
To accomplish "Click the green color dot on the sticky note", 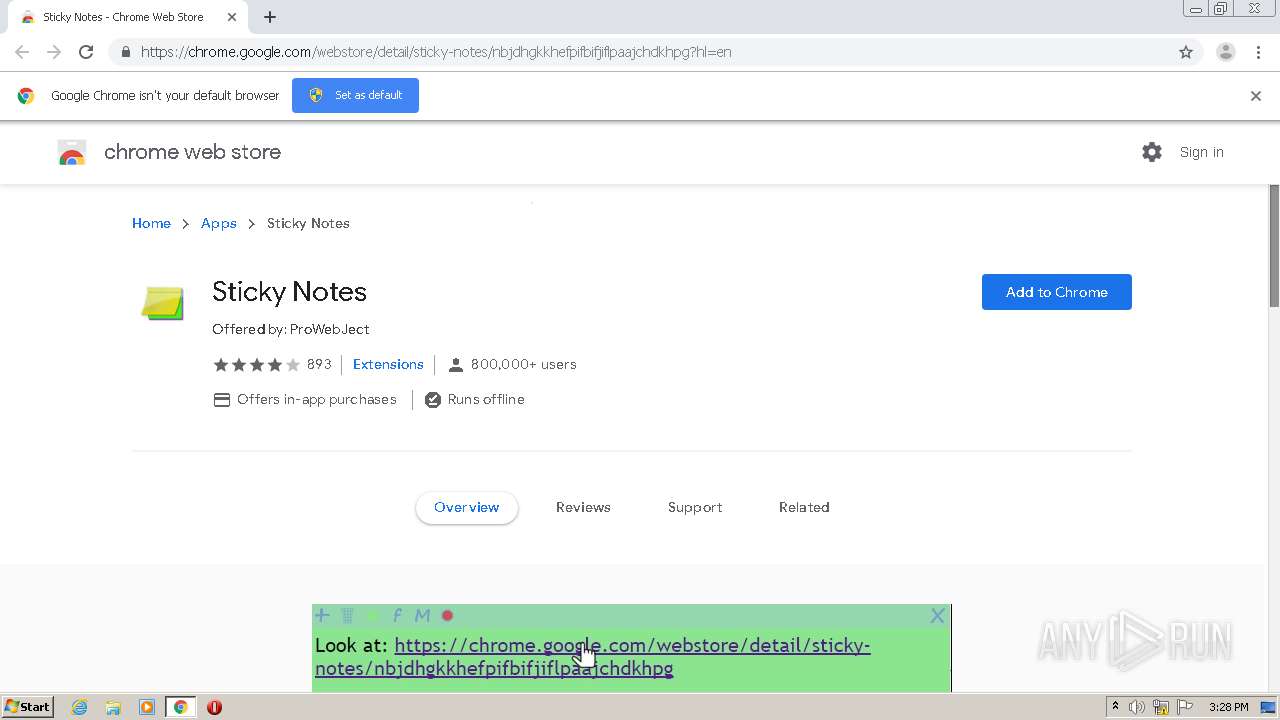I will click(x=372, y=615).
